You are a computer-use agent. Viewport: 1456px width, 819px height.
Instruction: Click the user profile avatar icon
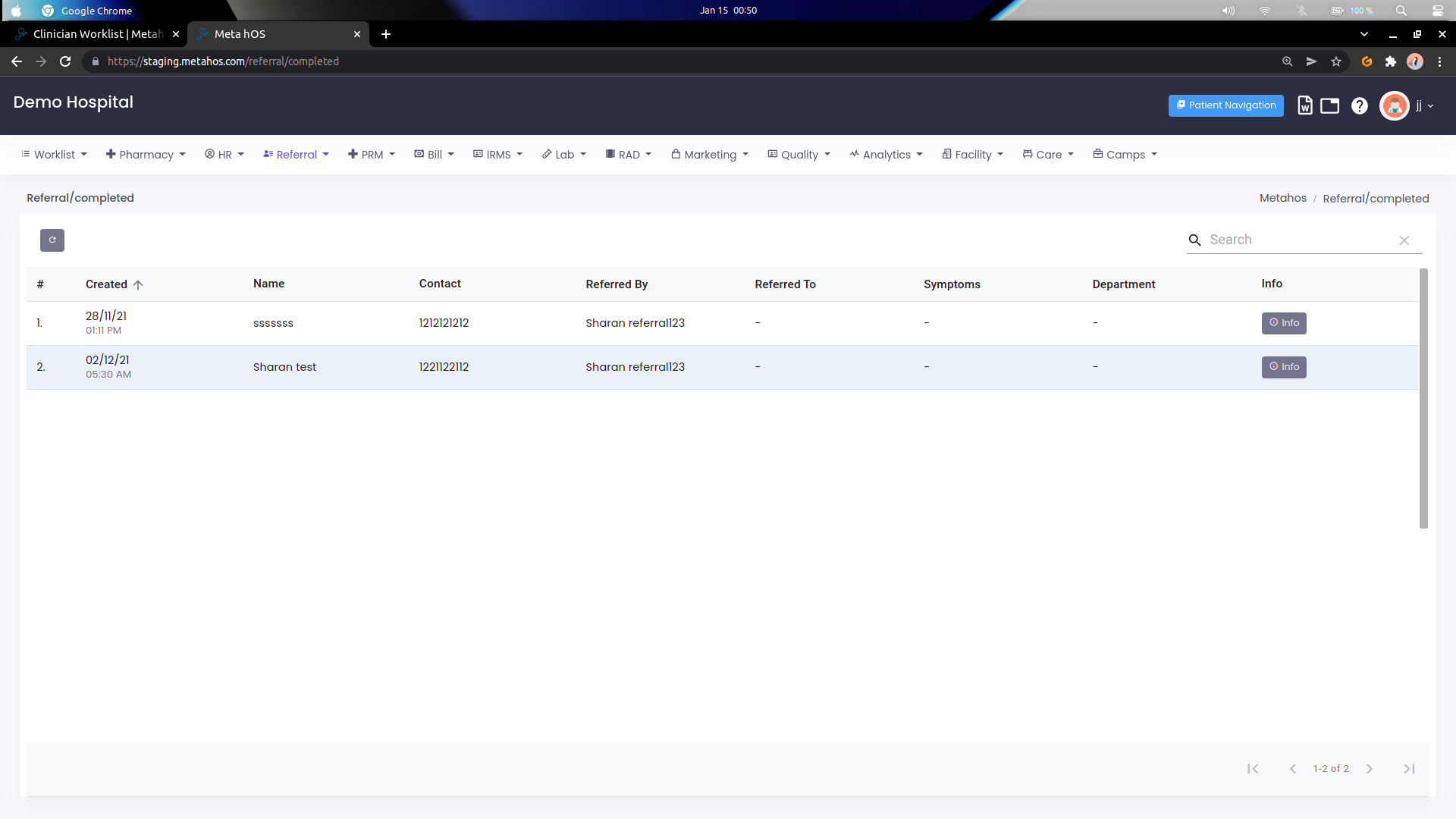(1395, 106)
